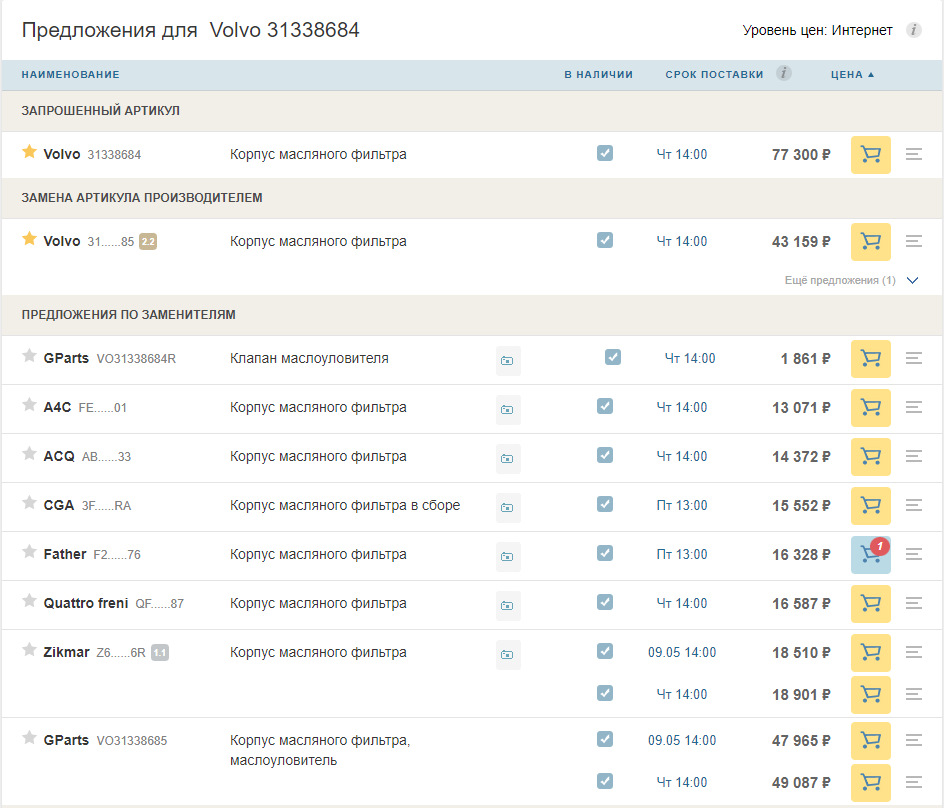Open the menu lines for Volvo 77 300 ₽
This screenshot has height=808, width=944.
pos(913,155)
